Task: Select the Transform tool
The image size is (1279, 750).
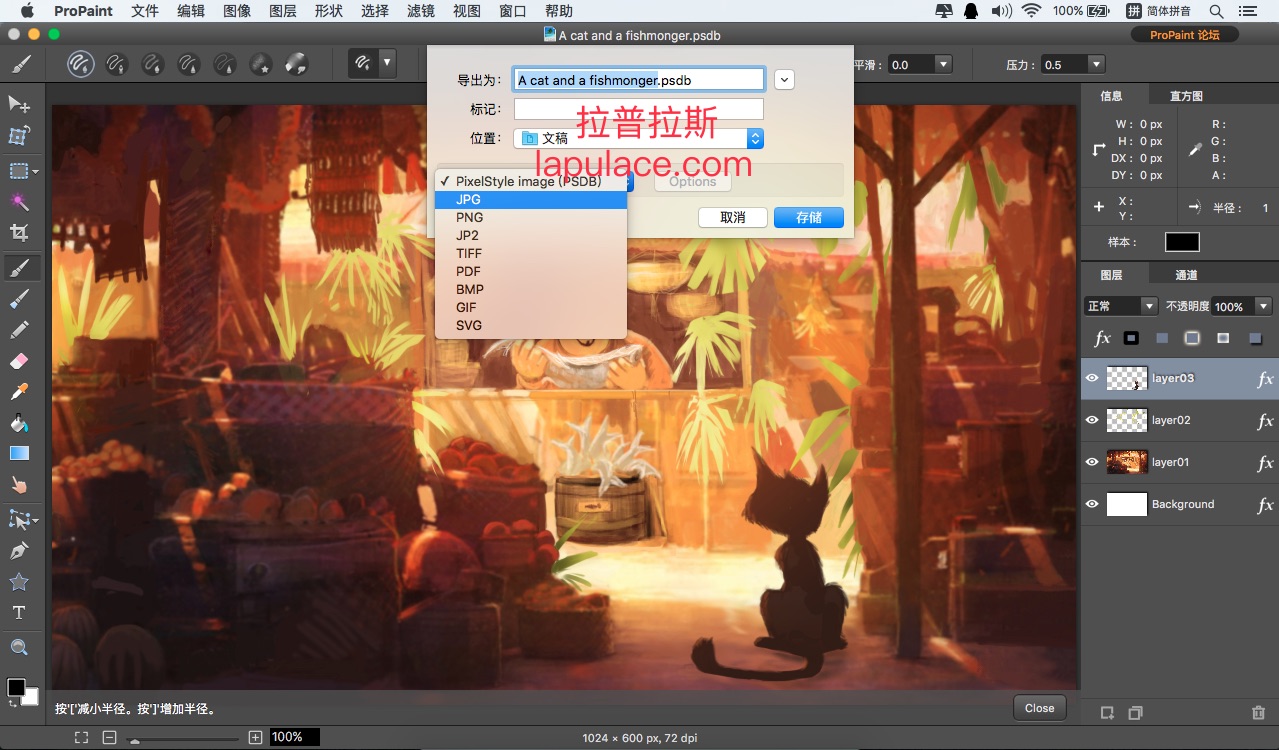Action: [x=19, y=136]
